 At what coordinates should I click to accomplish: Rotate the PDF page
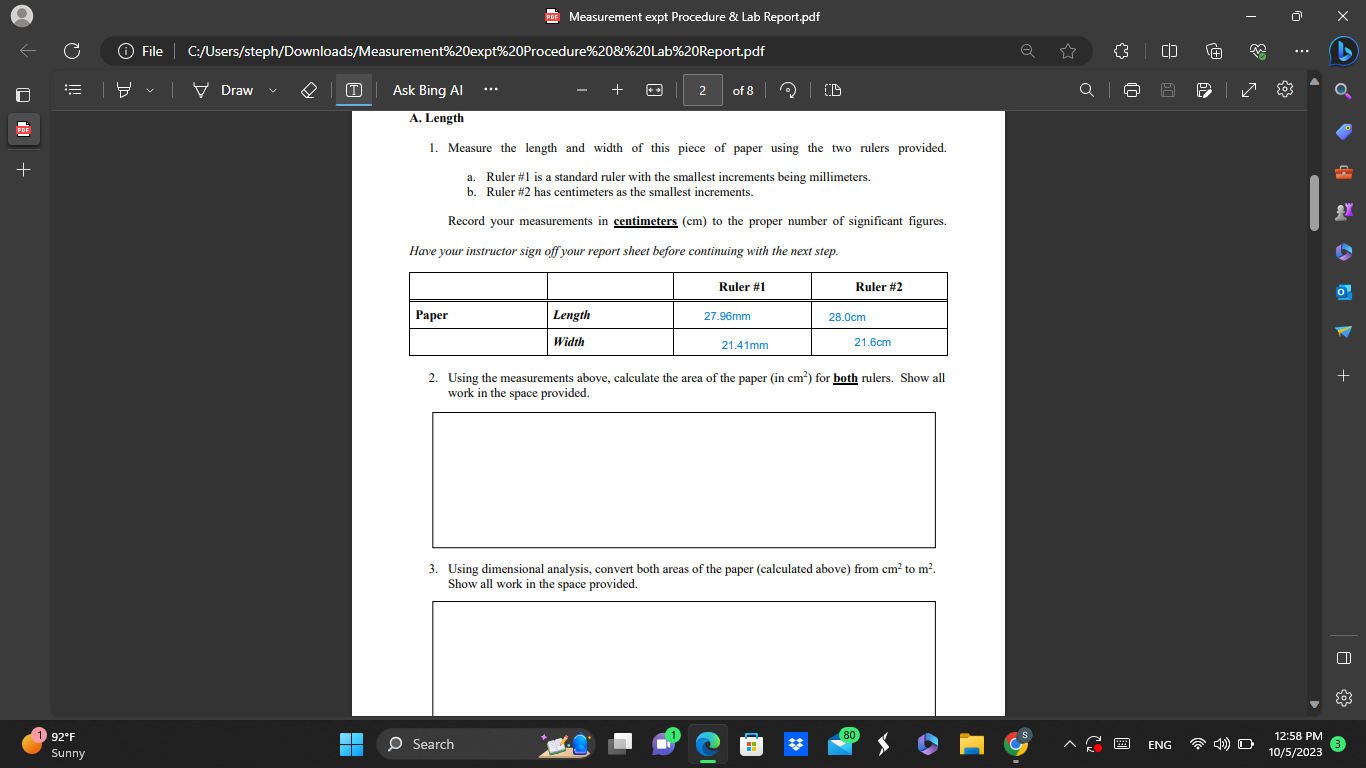tap(788, 90)
